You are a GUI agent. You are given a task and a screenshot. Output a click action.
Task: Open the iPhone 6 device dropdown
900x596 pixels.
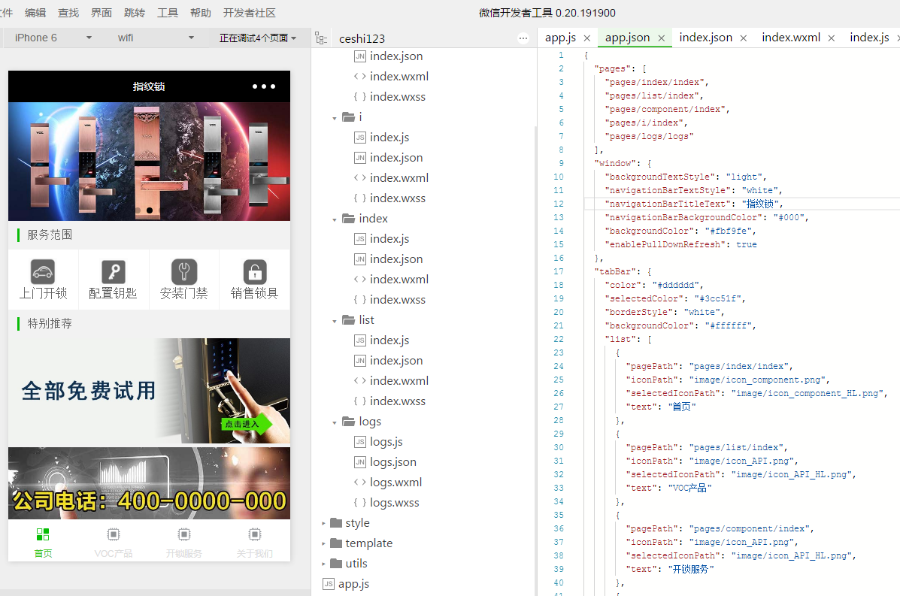pyautogui.click(x=53, y=38)
